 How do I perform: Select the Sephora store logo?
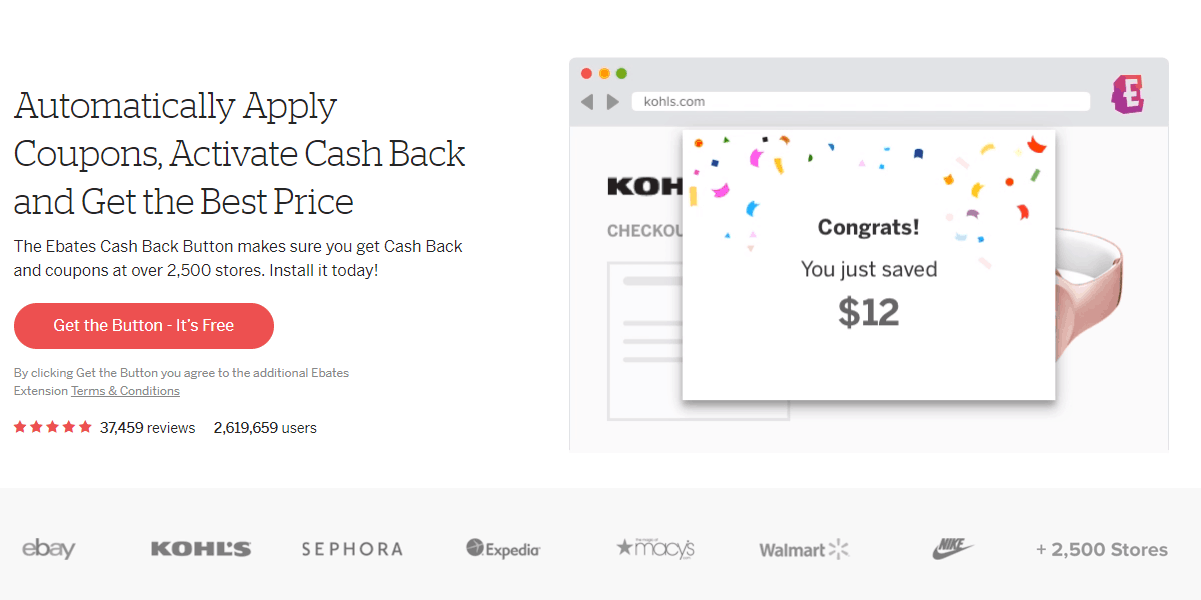pos(351,548)
